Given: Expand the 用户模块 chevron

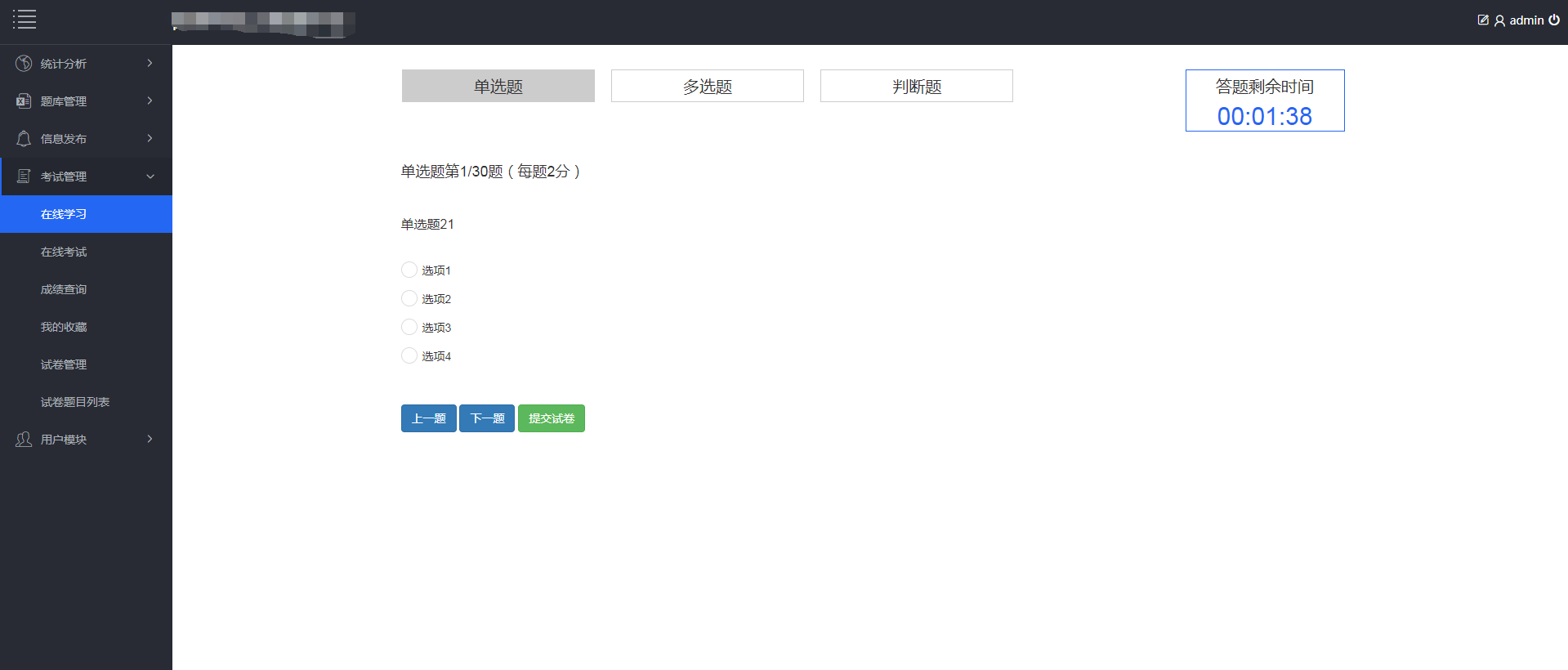Looking at the screenshot, I should [150, 439].
